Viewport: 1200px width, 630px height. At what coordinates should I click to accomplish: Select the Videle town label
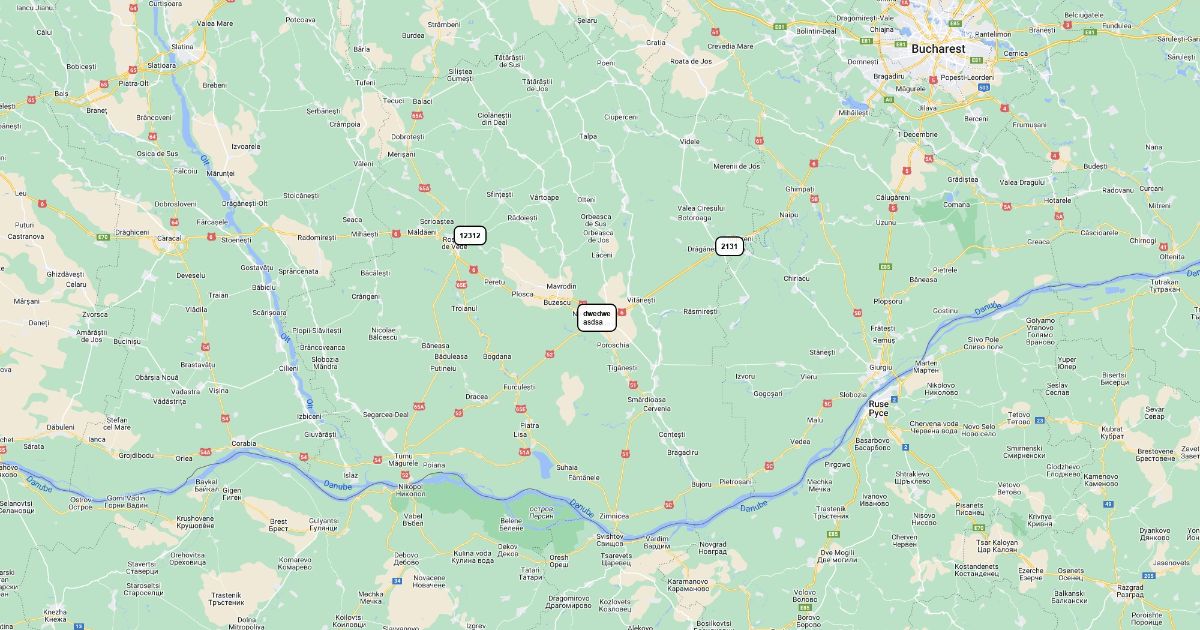pyautogui.click(x=690, y=142)
